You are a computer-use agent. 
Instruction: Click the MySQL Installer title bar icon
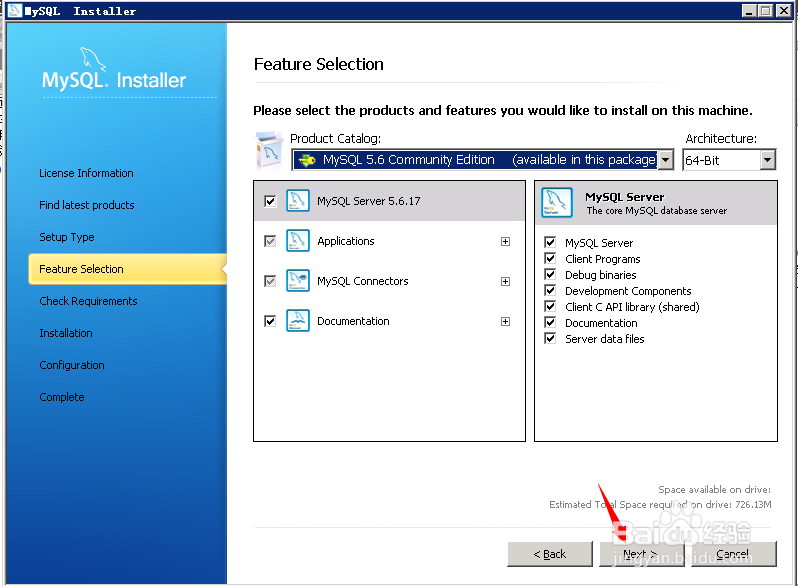(15, 10)
